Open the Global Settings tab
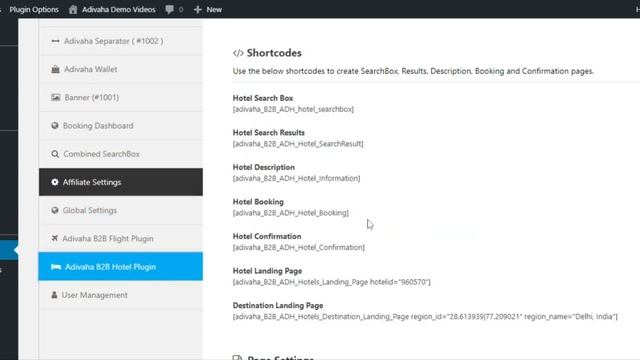 (x=121, y=210)
